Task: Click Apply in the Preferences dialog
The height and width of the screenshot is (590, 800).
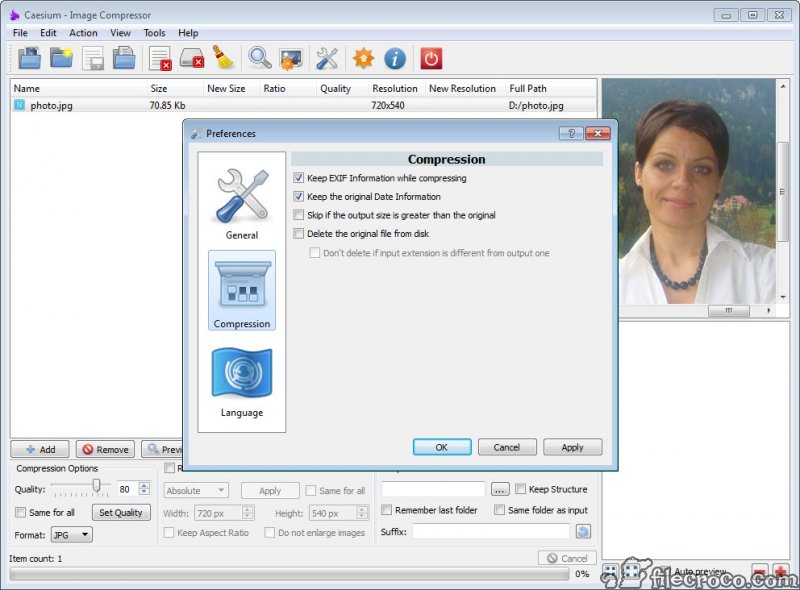Action: tap(572, 447)
